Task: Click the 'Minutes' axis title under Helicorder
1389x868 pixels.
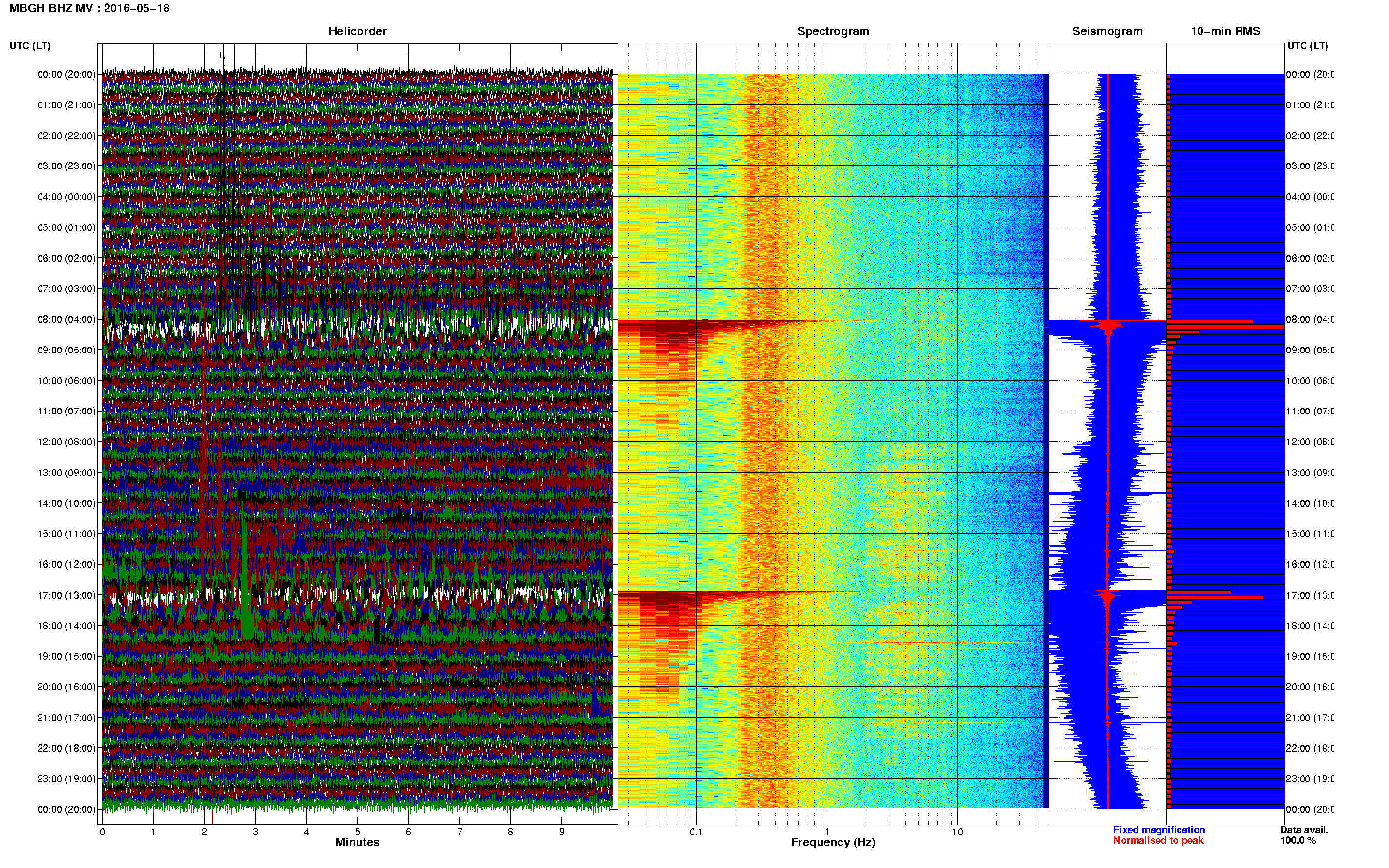Action: [x=357, y=842]
